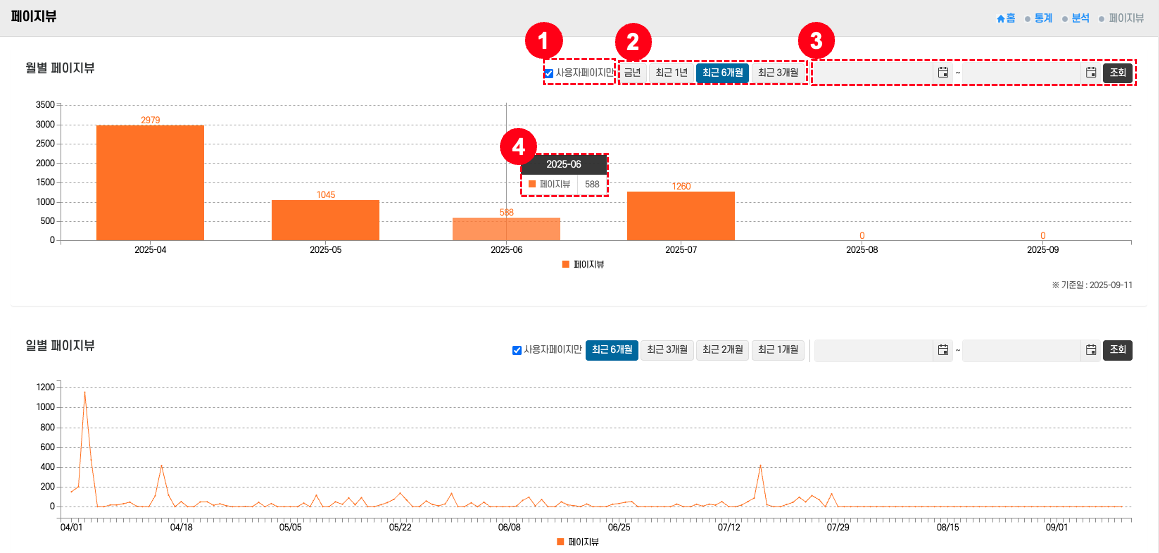Select 최근 1개월 period for daily chart
Screen dimensions: 1159x553
click(778, 350)
